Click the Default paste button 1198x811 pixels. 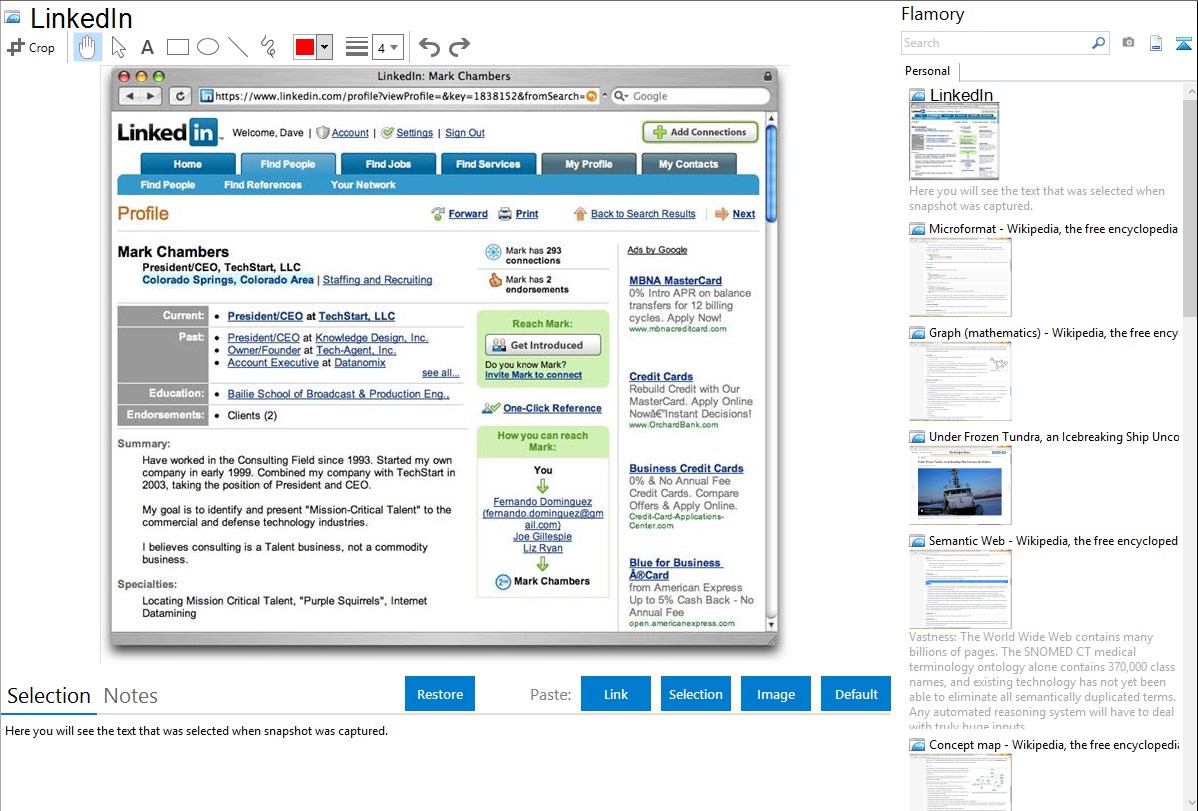856,694
